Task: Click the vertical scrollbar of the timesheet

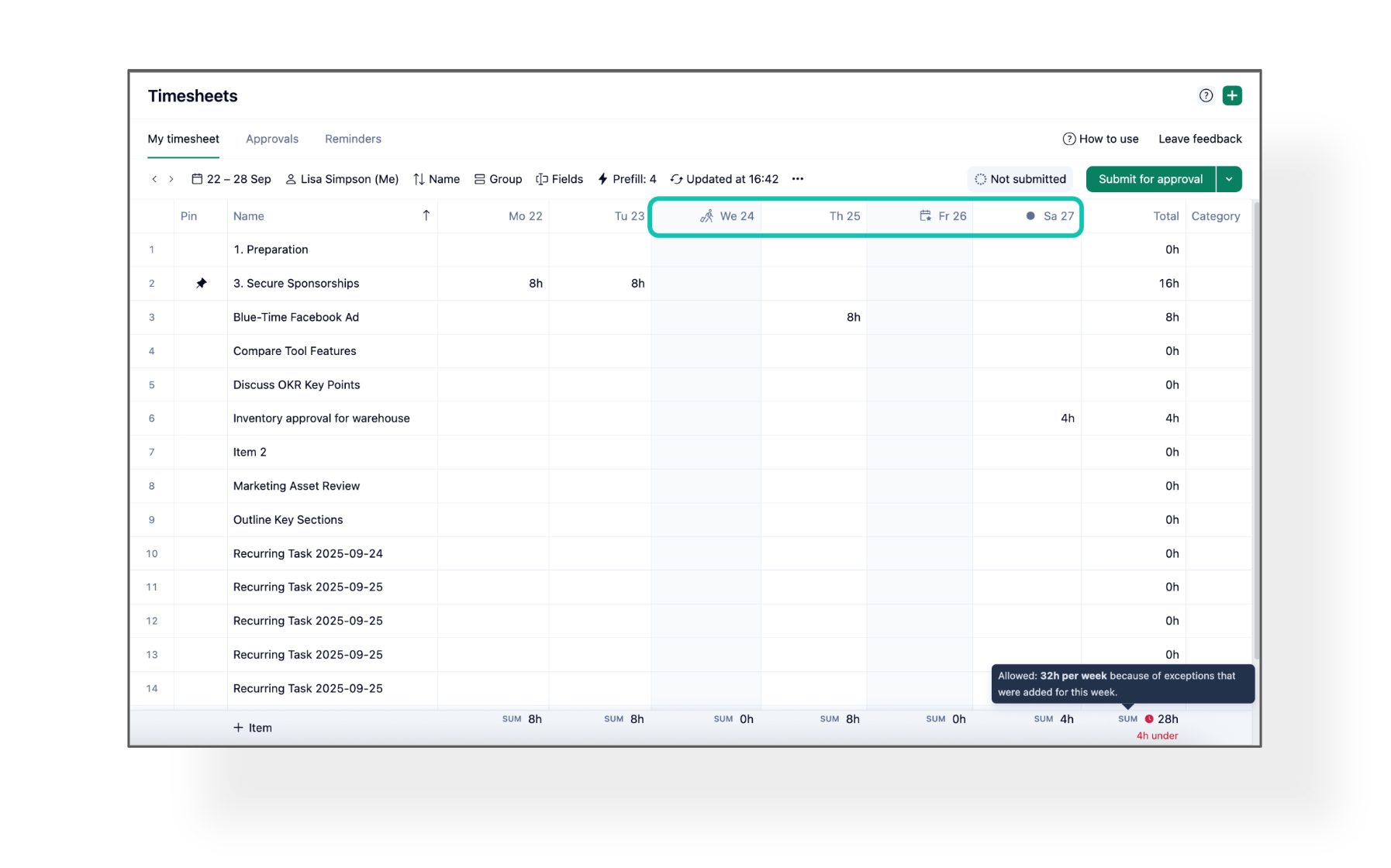Action: coord(1256,430)
